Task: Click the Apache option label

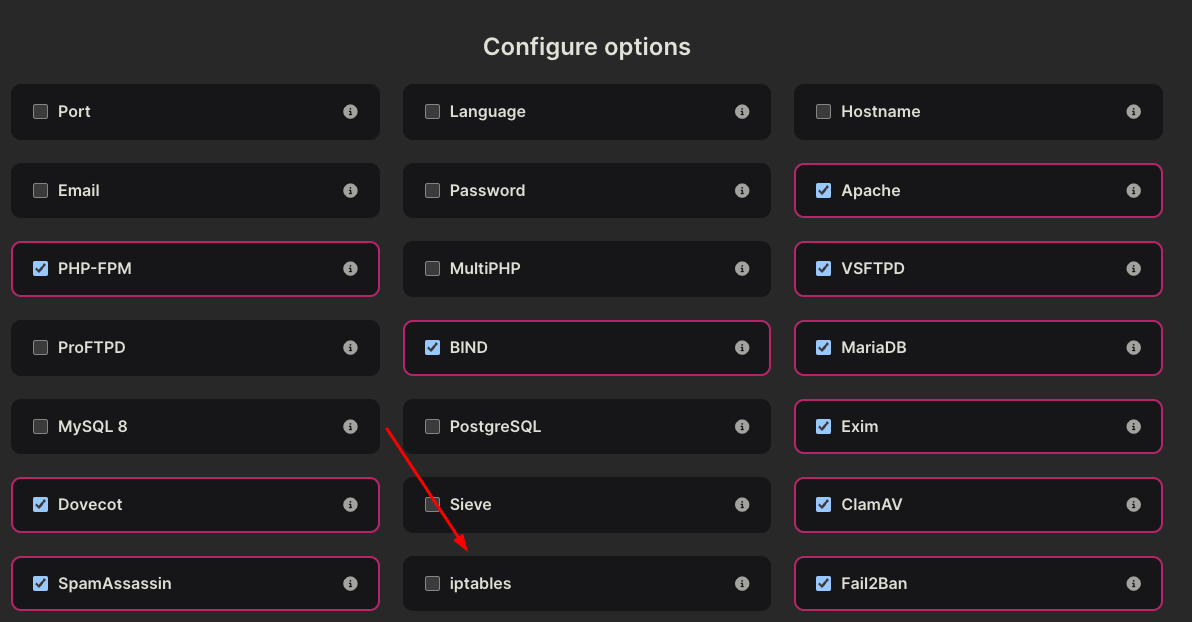Action: pyautogui.click(x=870, y=191)
